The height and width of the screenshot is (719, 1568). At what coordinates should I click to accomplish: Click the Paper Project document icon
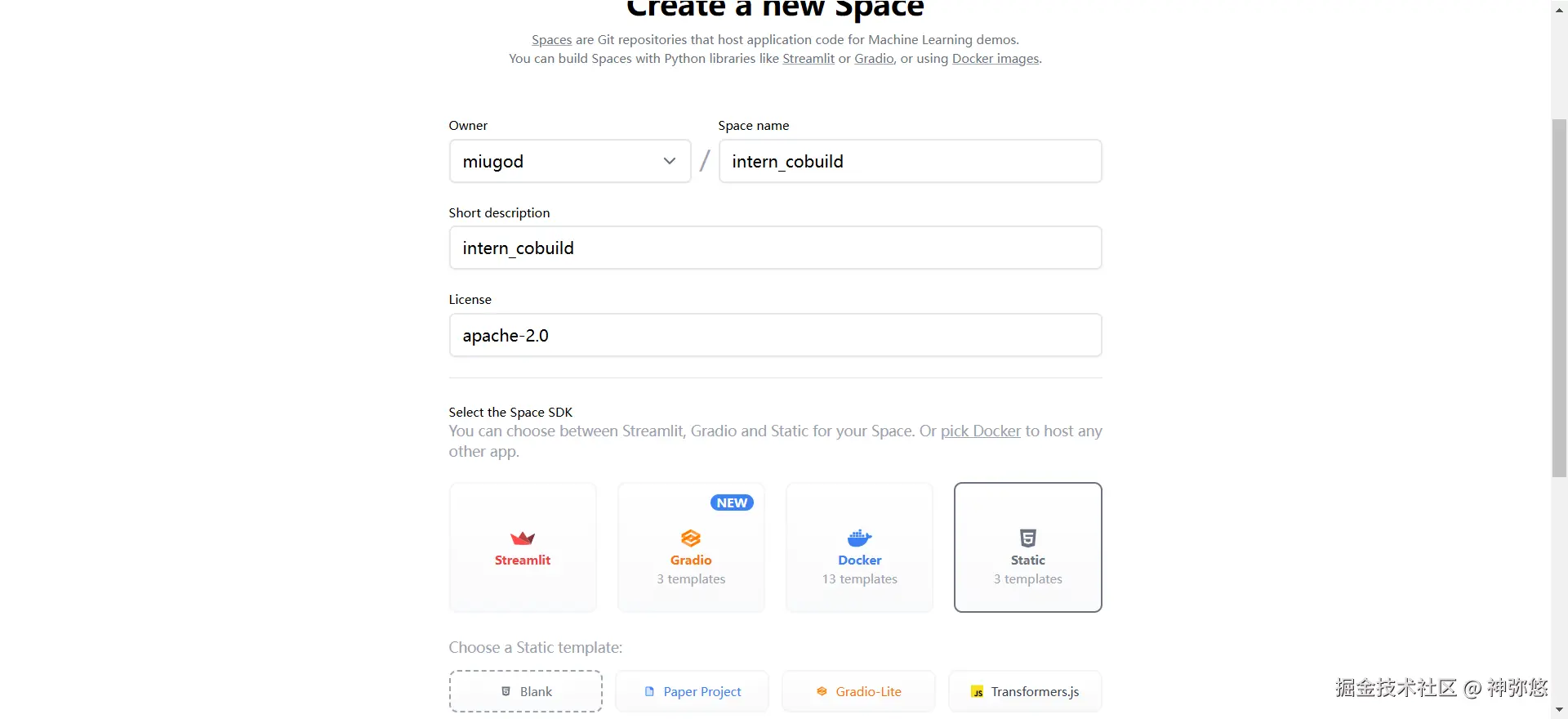click(649, 691)
